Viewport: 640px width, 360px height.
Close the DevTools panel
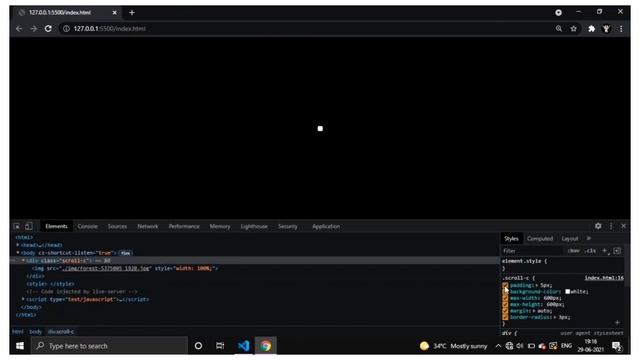pos(623,226)
